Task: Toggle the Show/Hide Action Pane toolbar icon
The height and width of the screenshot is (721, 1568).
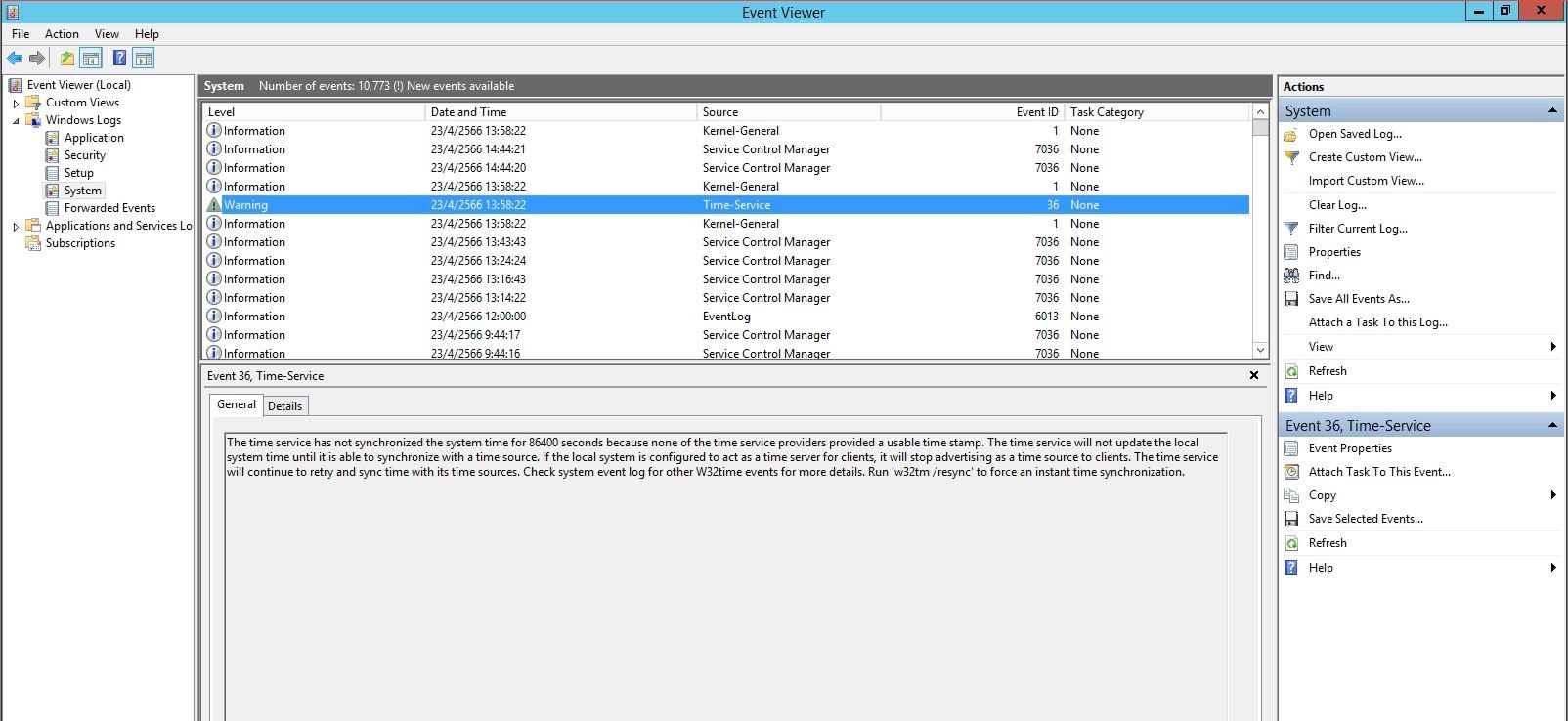Action: point(144,59)
